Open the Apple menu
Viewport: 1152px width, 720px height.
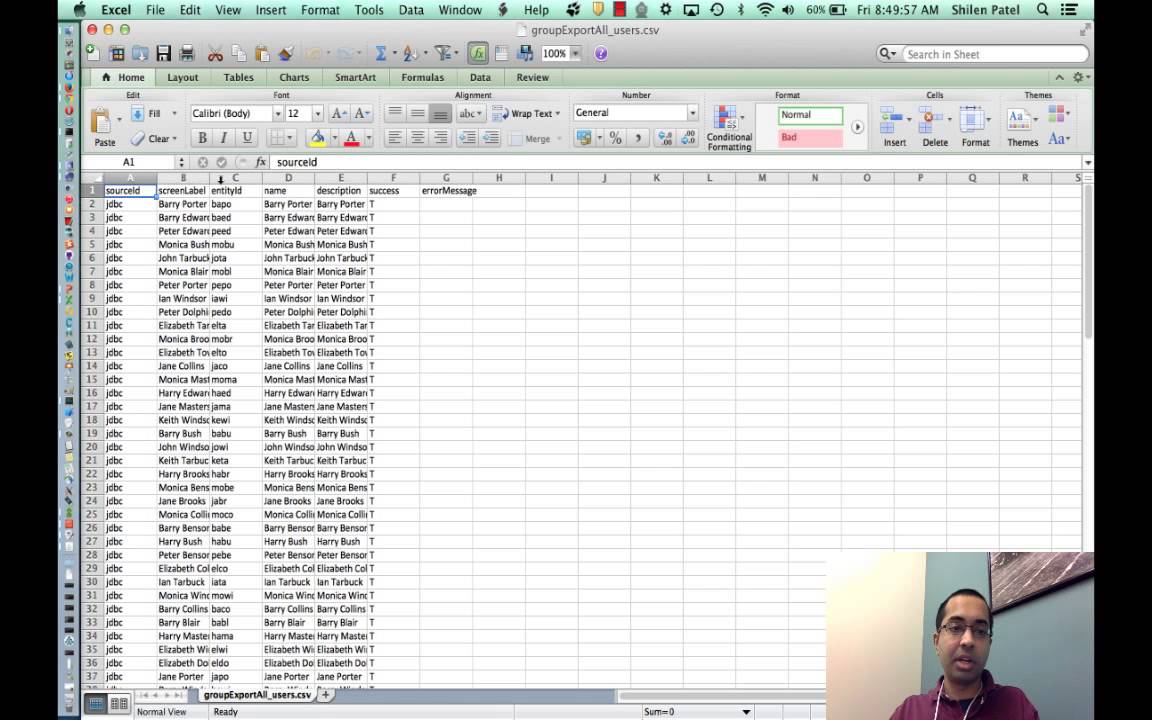pyautogui.click(x=79, y=10)
